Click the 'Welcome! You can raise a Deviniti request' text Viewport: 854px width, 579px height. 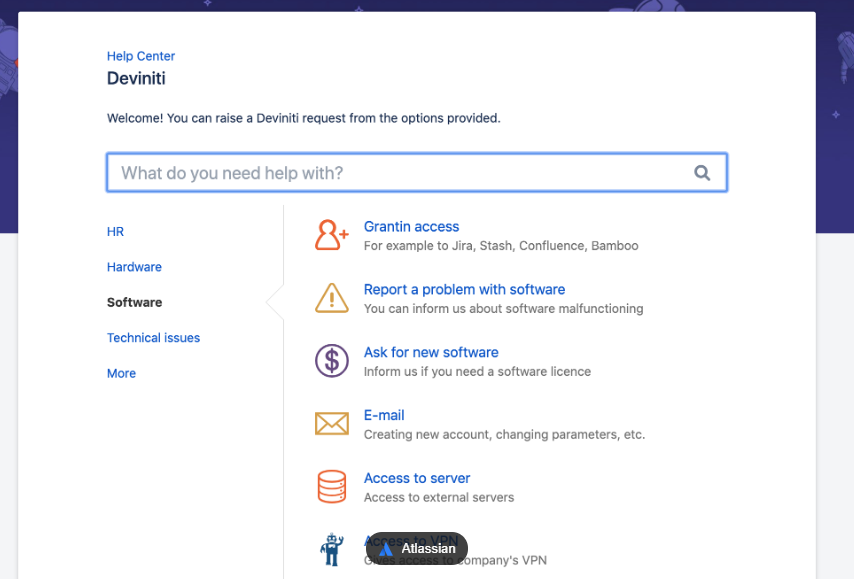click(303, 118)
